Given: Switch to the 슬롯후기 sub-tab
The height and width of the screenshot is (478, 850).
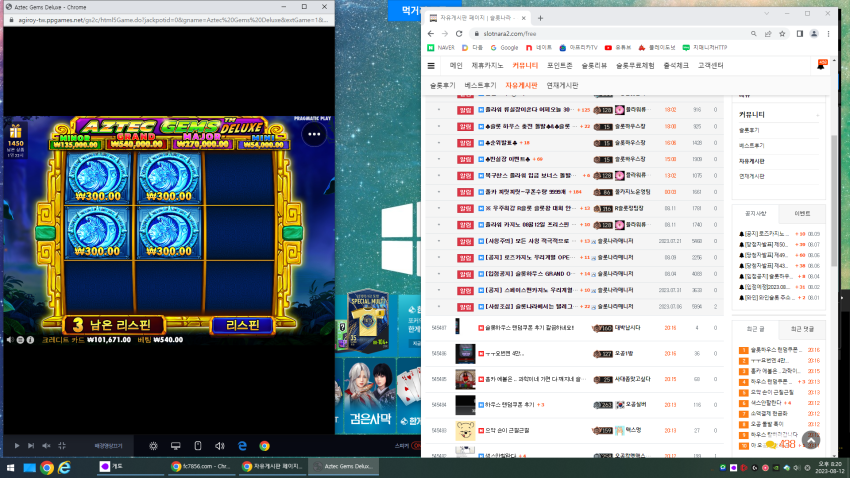Looking at the screenshot, I should point(443,86).
